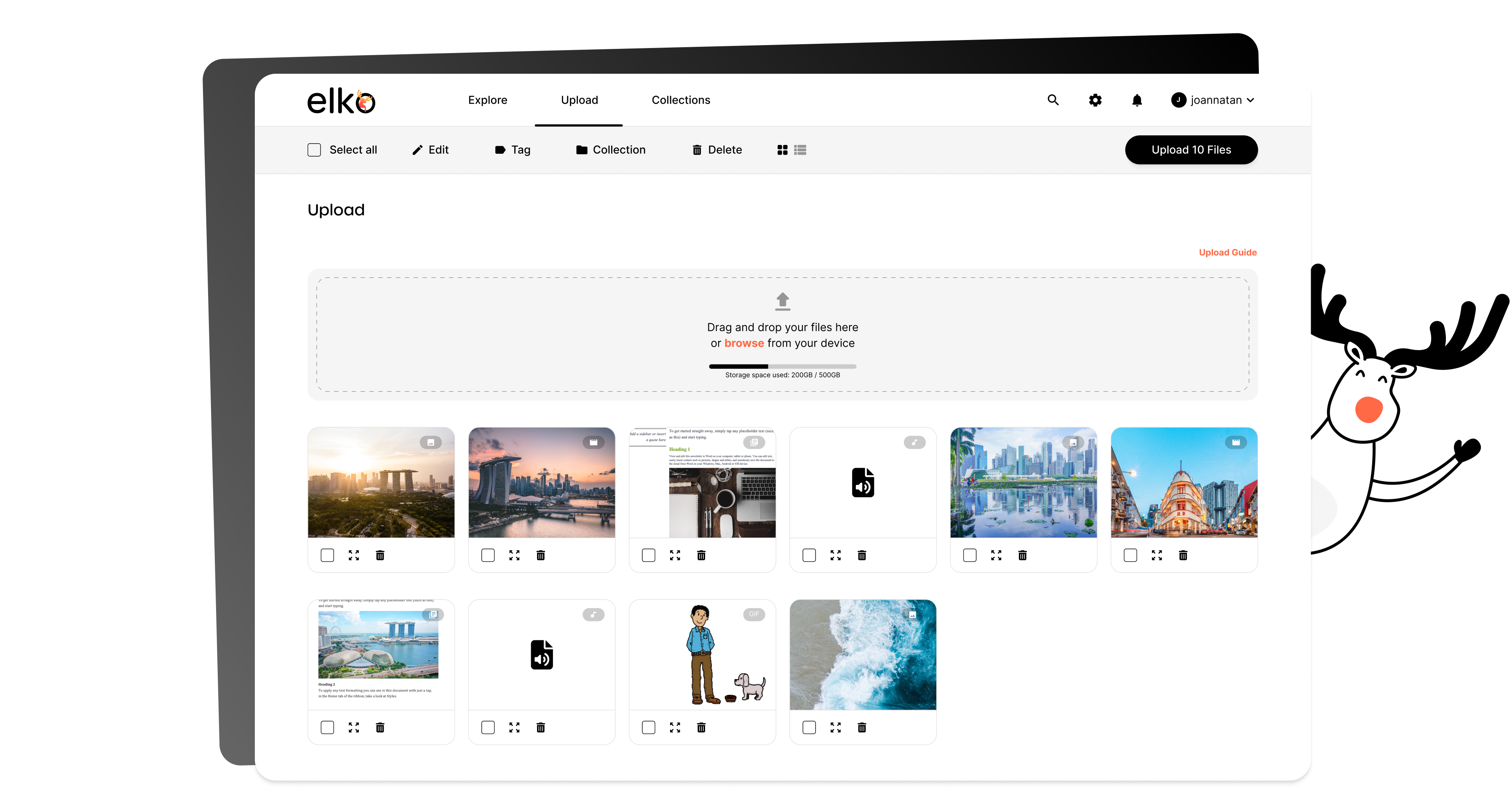Check the box under ocean waves image
The width and height of the screenshot is (1512, 809).
pos(809,727)
